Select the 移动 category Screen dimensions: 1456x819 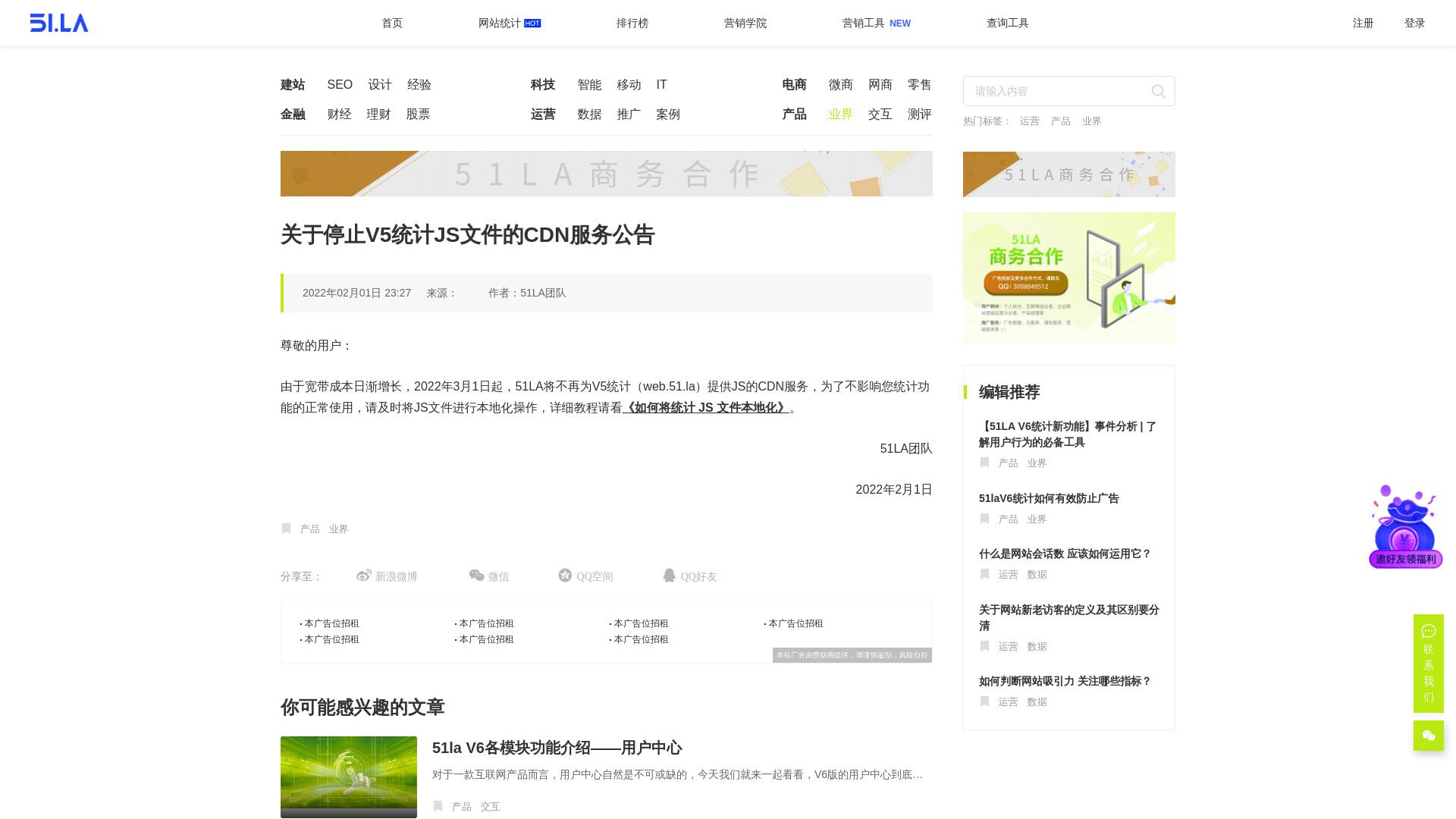(x=629, y=85)
